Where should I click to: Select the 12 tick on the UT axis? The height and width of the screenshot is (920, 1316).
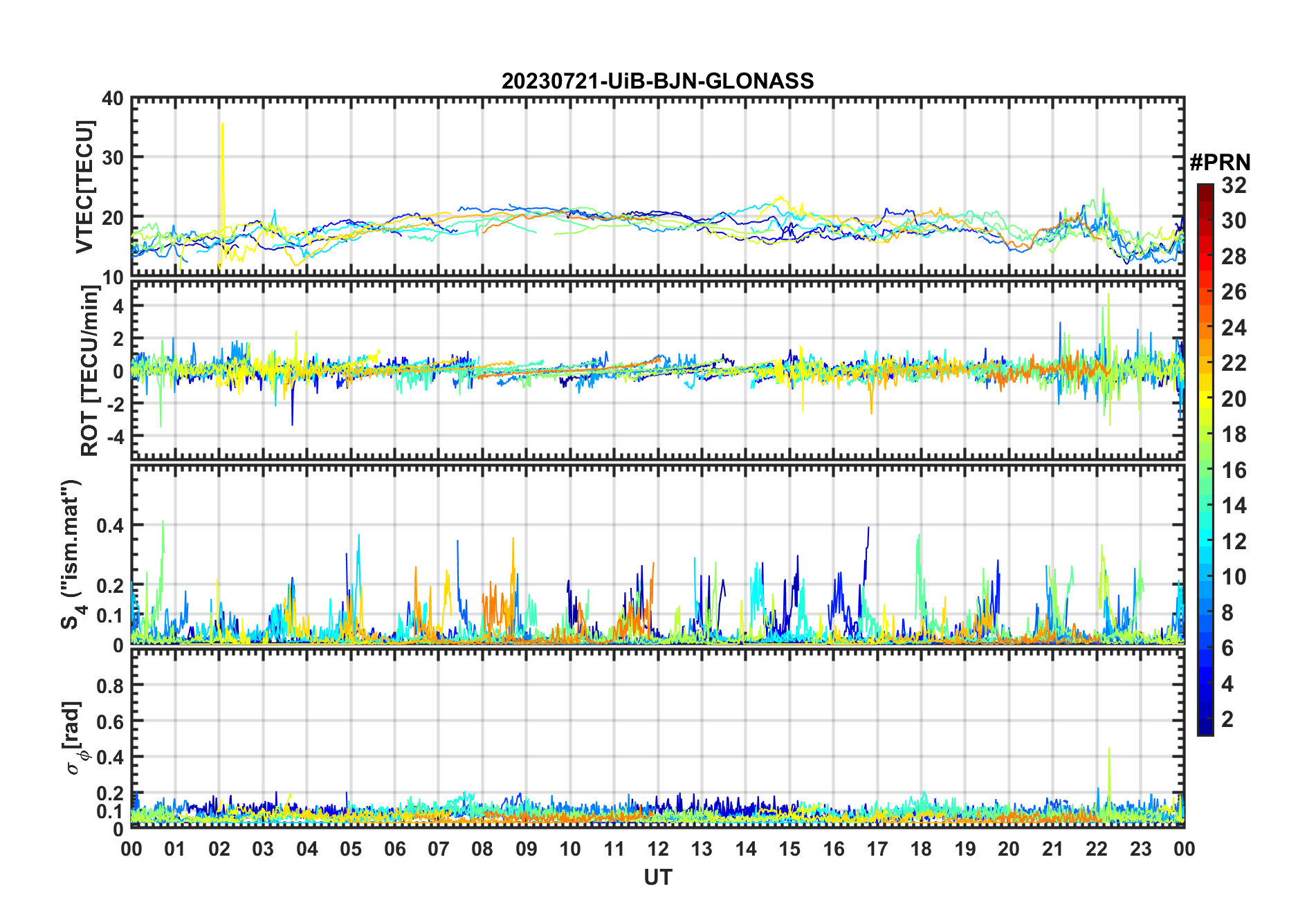(x=658, y=849)
